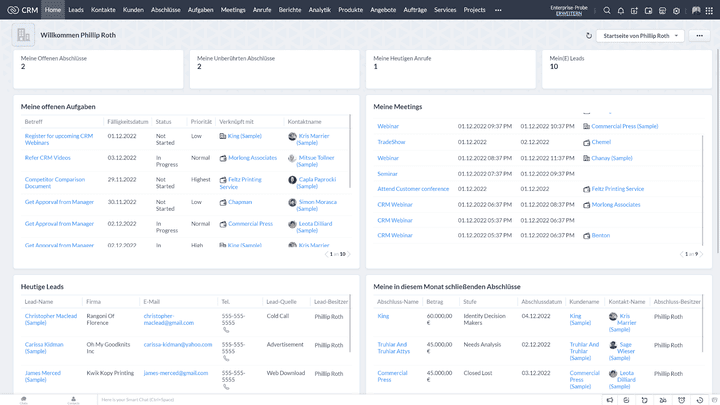The image size is (720, 405).
Task: Open the Morlong Associates link in the Aufgaben table
Action: coord(253,158)
